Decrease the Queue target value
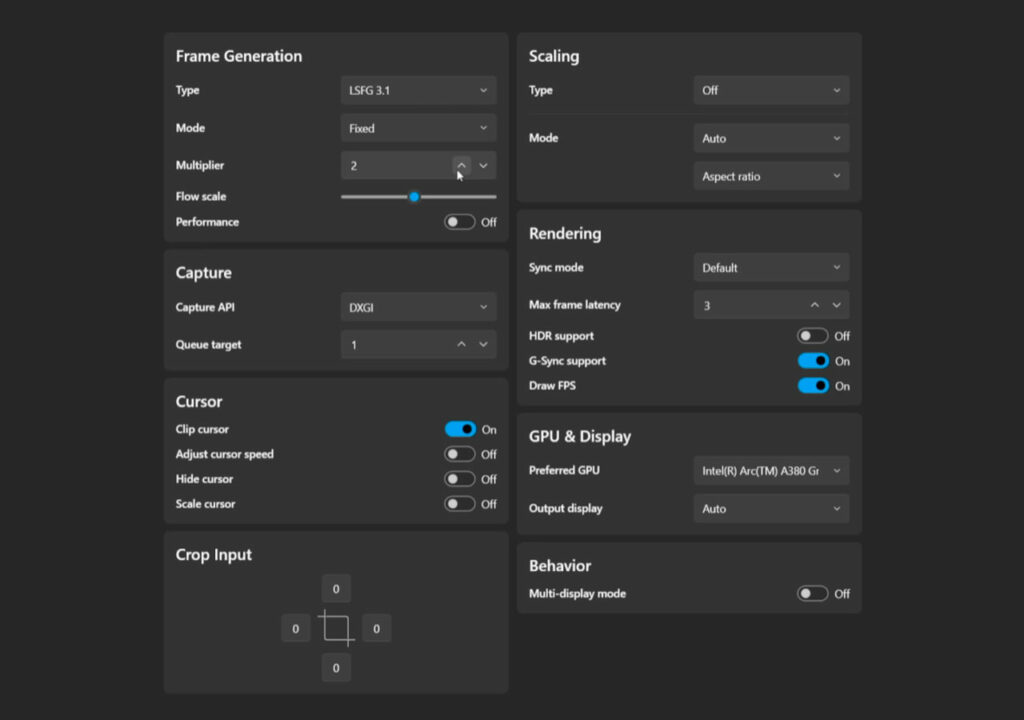The height and width of the screenshot is (720, 1024). 483,345
